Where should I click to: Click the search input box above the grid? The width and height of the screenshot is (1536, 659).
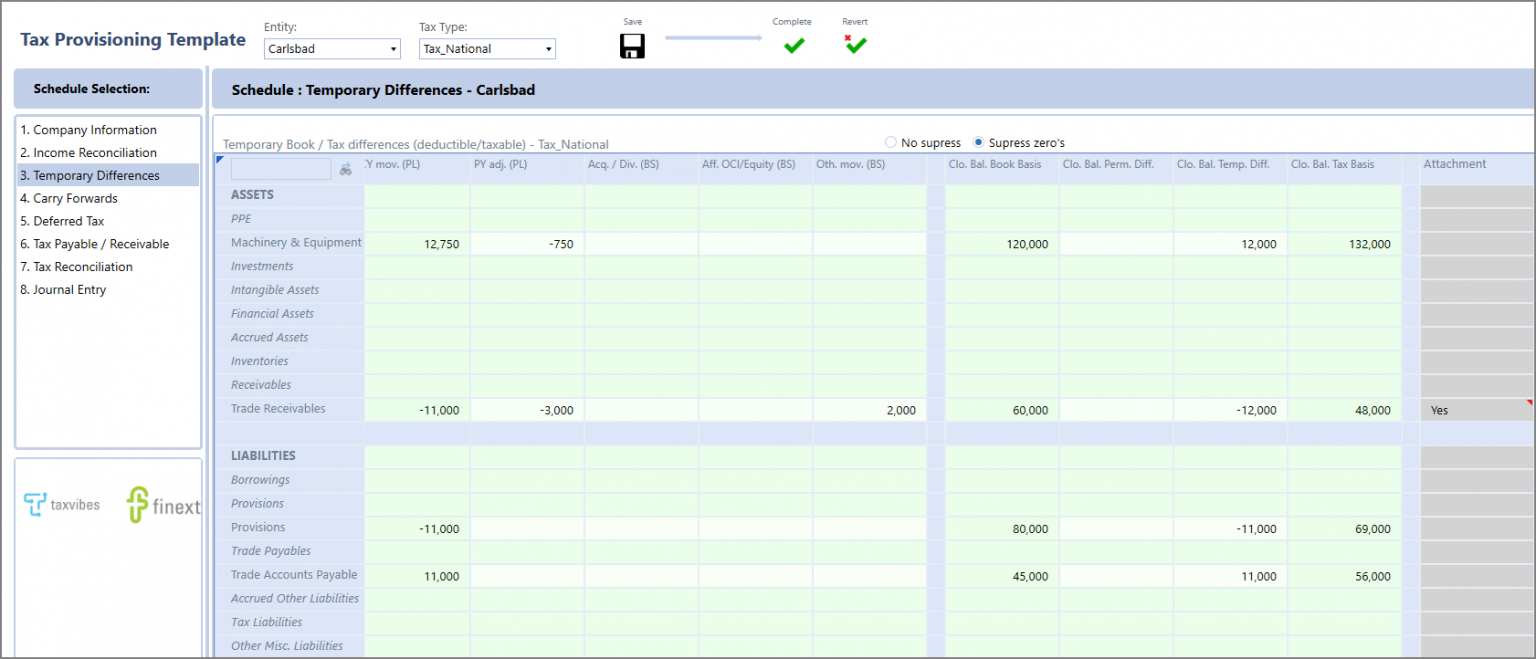pos(280,168)
